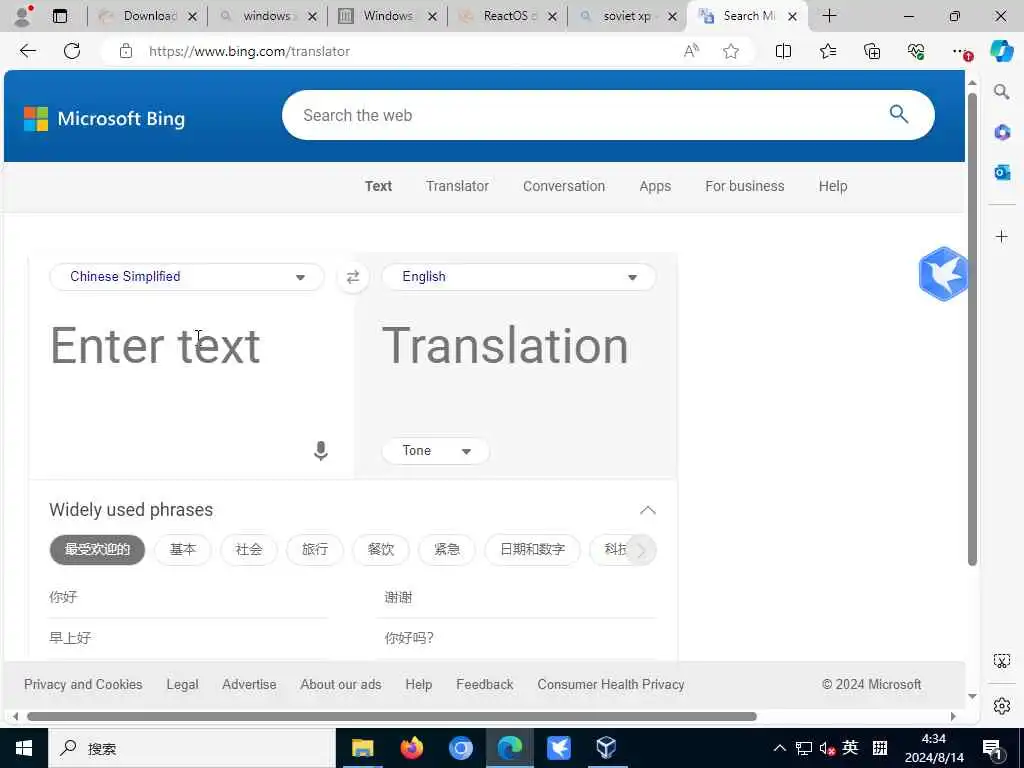Open the Tone dropdown
The height and width of the screenshot is (768, 1024).
pos(436,451)
